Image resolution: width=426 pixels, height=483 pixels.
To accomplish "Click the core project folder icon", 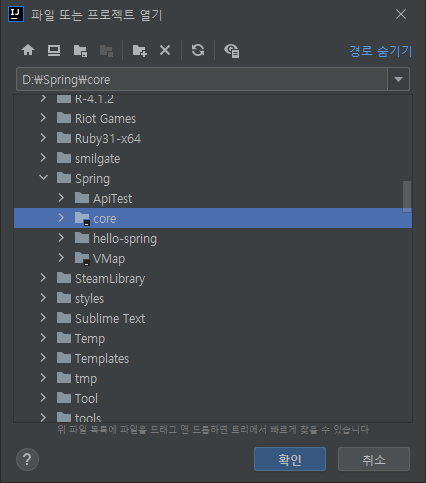I will (82, 219).
